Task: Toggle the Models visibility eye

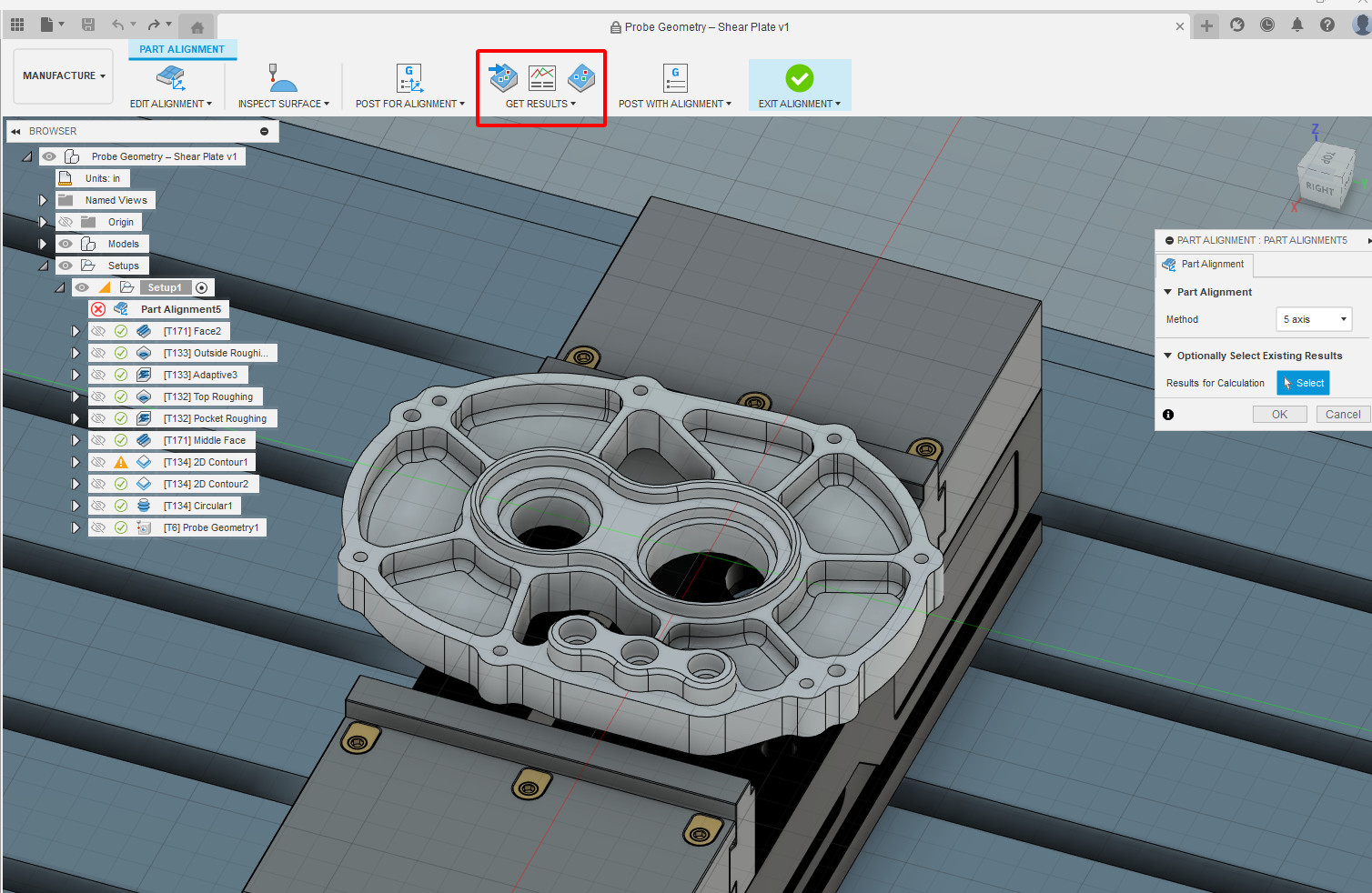Action: pos(66,244)
